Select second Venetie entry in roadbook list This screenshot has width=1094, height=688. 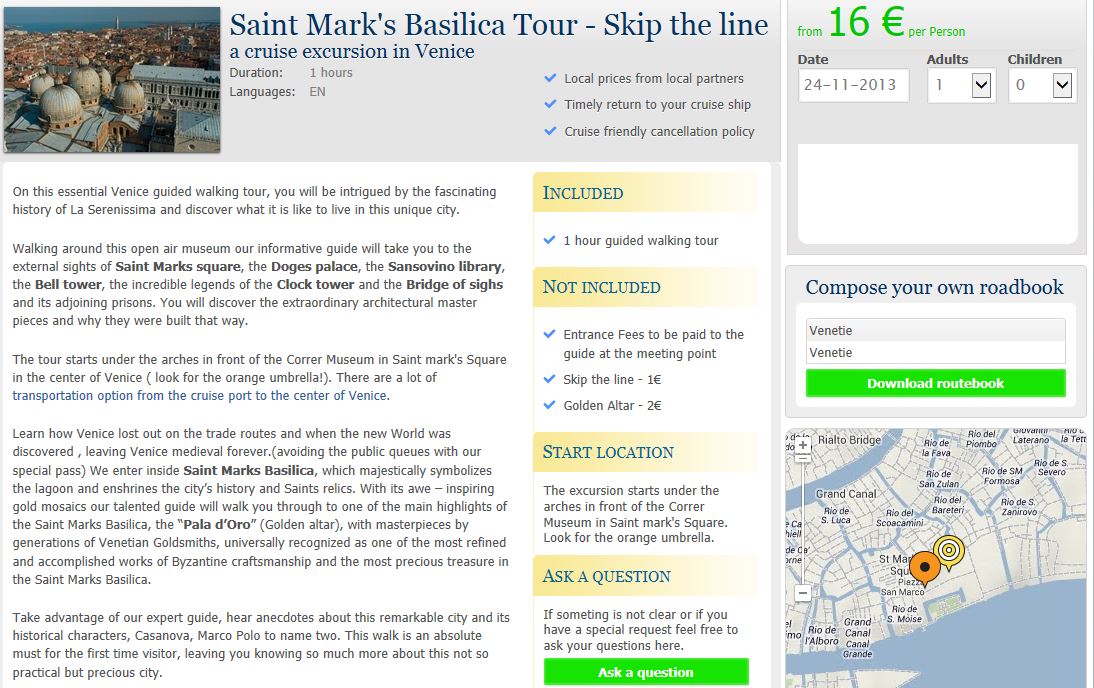click(935, 352)
